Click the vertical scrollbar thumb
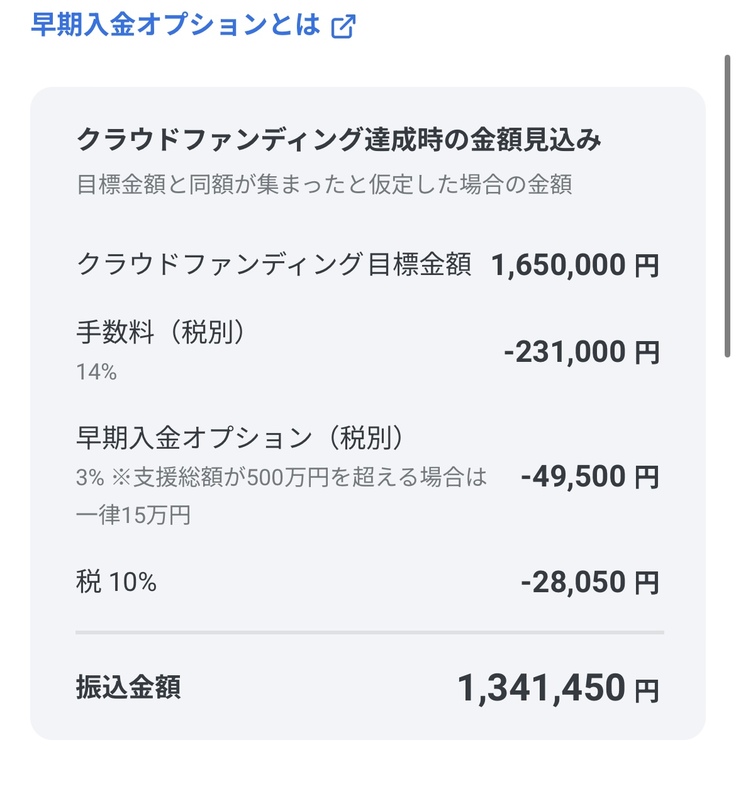This screenshot has width=736, height=798. pos(728,205)
